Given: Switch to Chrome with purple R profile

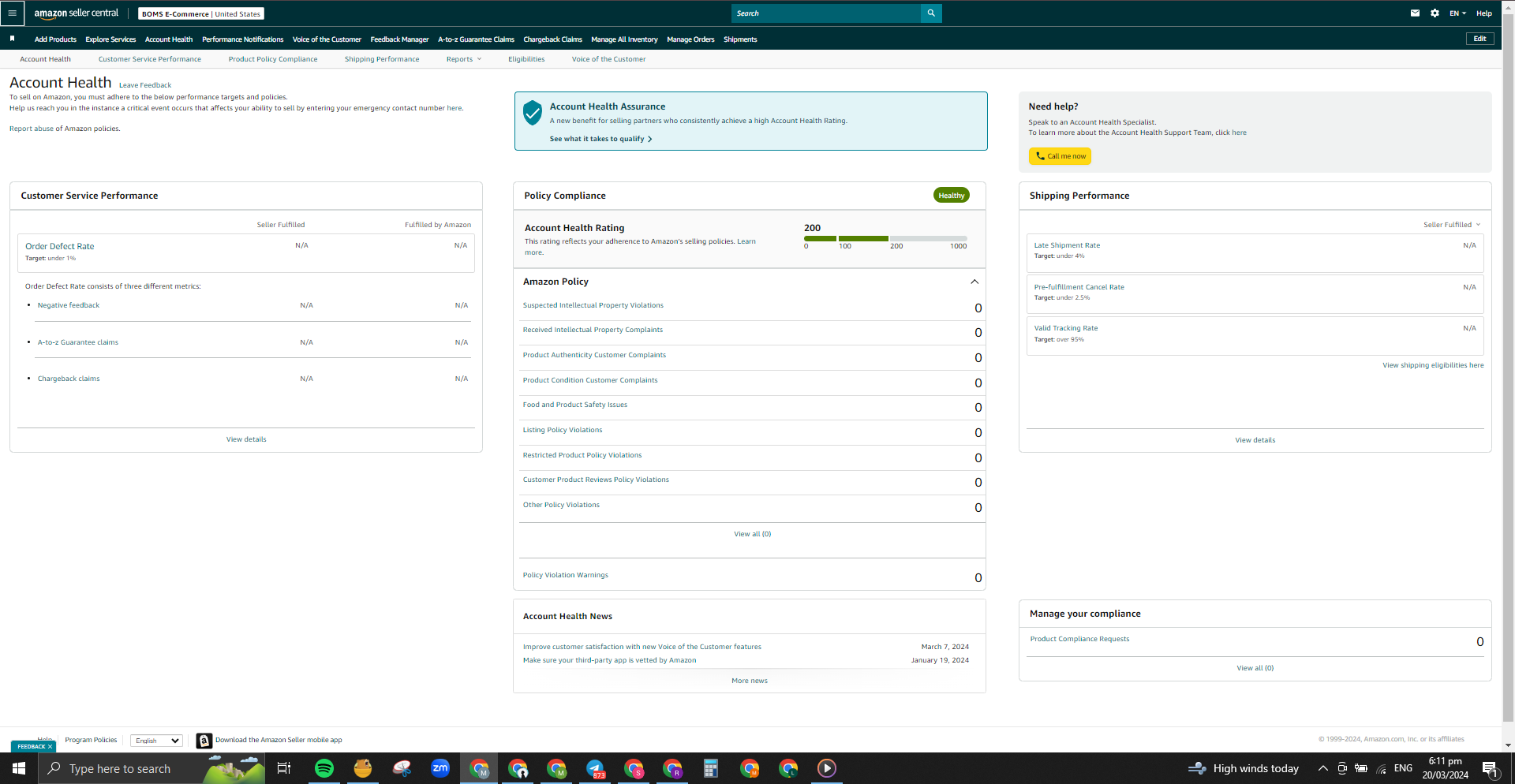Looking at the screenshot, I should click(672, 768).
